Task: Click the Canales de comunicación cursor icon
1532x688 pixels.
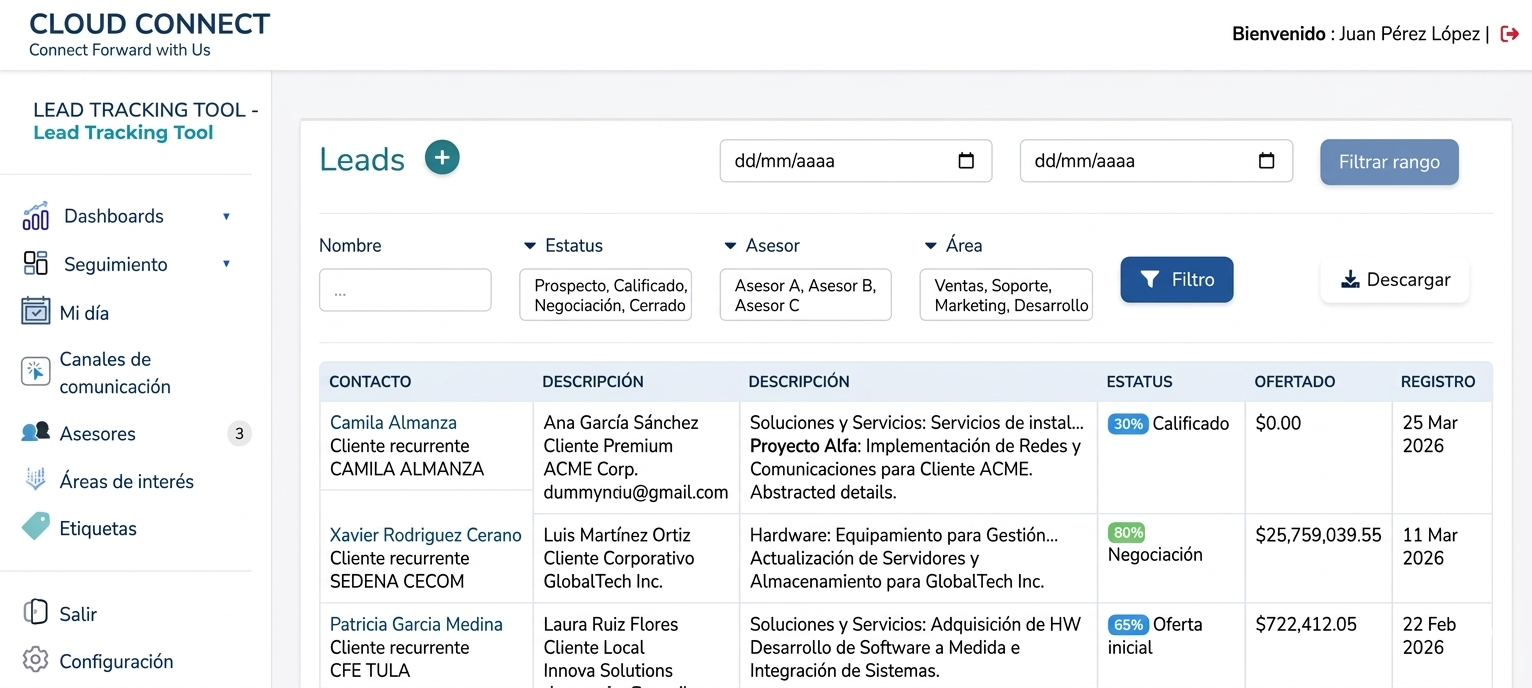Action: [x=35, y=371]
